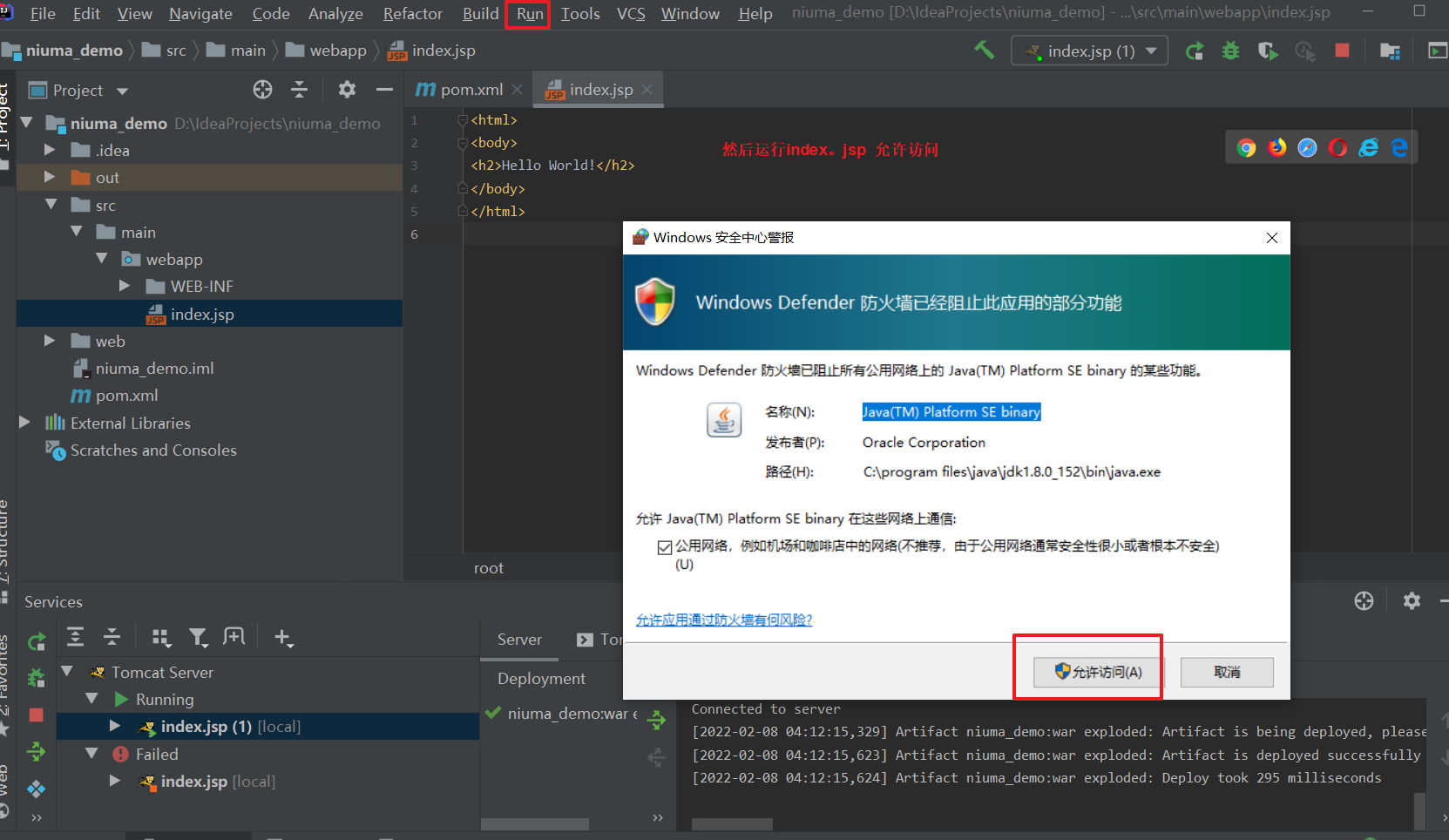Stop service with red square in Services sidebar
This screenshot has height=840, width=1449.
pos(36,715)
